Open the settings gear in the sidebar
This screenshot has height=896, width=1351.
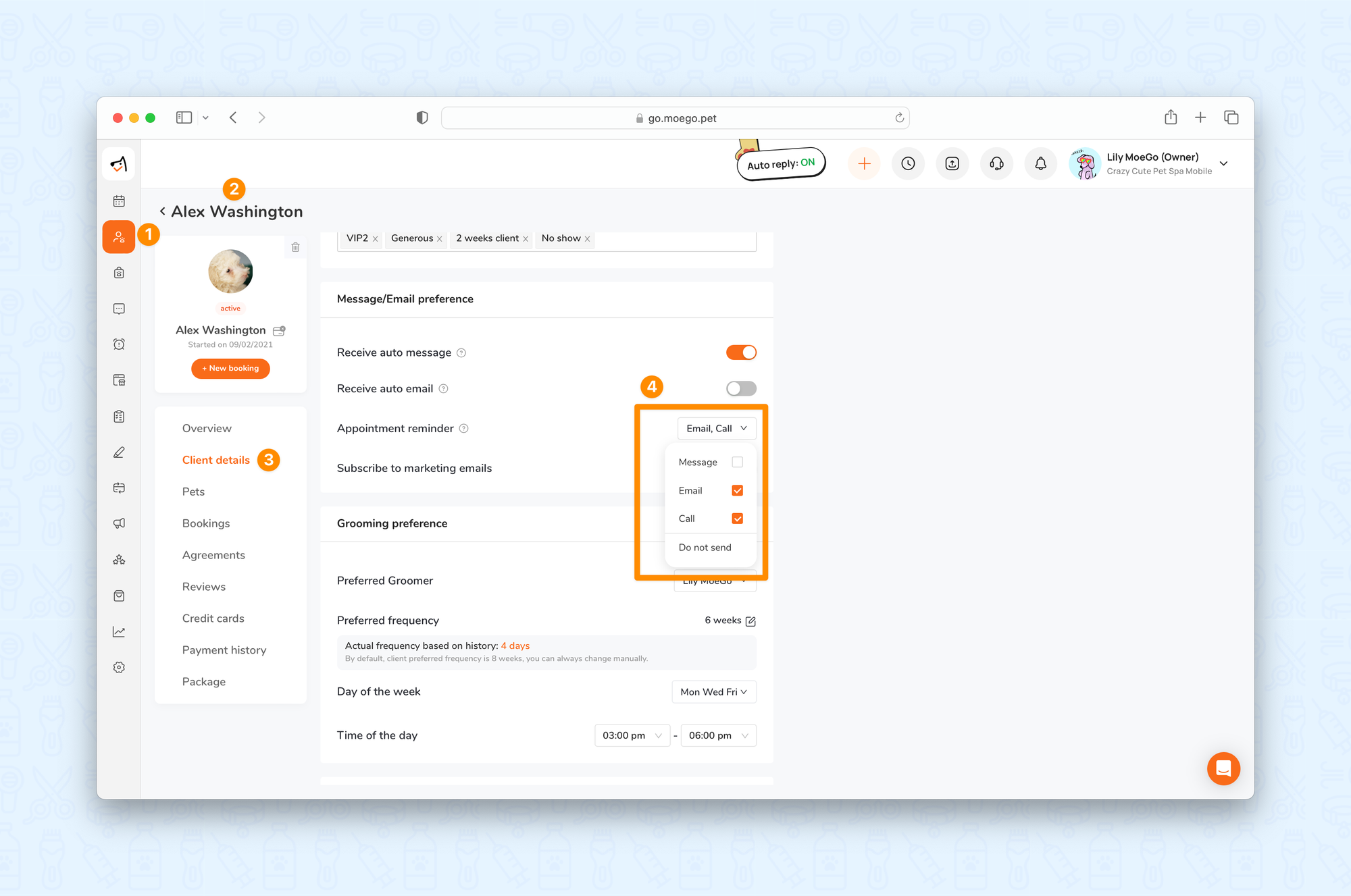[x=119, y=667]
